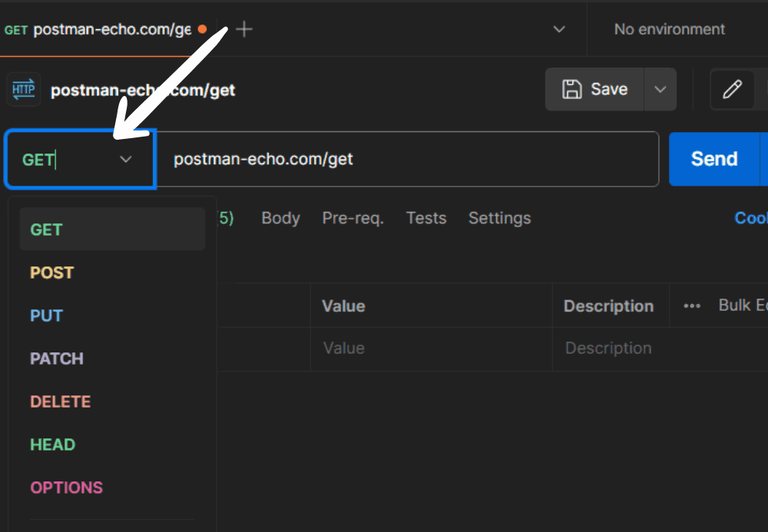Choose PUT in the method list
The image size is (768, 532).
[x=47, y=315]
